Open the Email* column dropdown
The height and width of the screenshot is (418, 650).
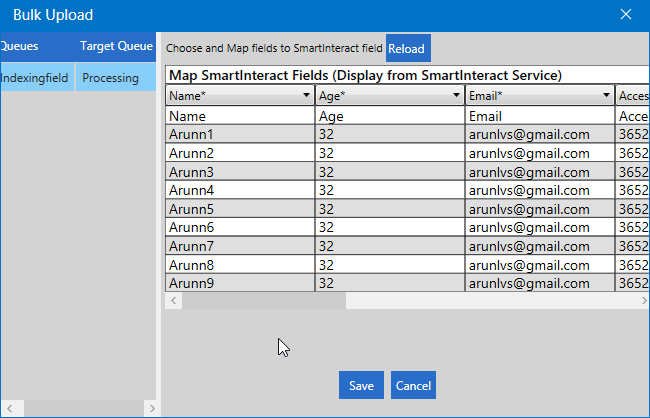pyautogui.click(x=606, y=96)
